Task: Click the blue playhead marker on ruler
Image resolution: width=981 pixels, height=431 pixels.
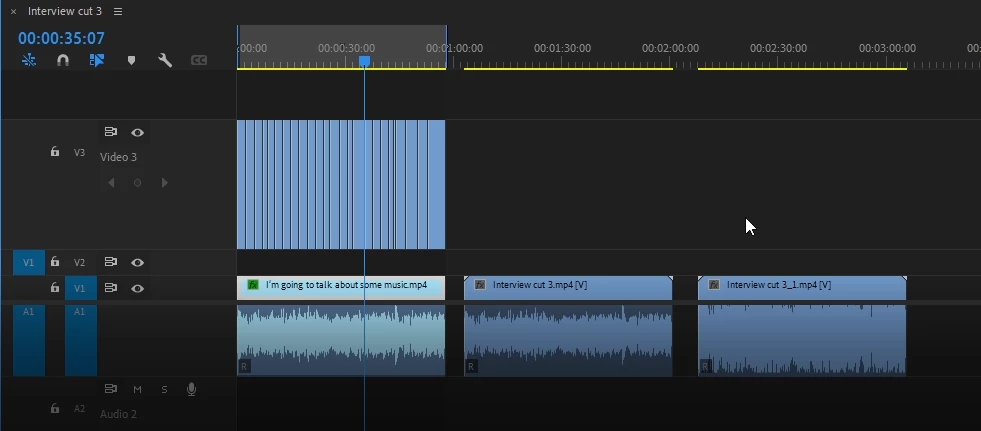Action: [364, 61]
